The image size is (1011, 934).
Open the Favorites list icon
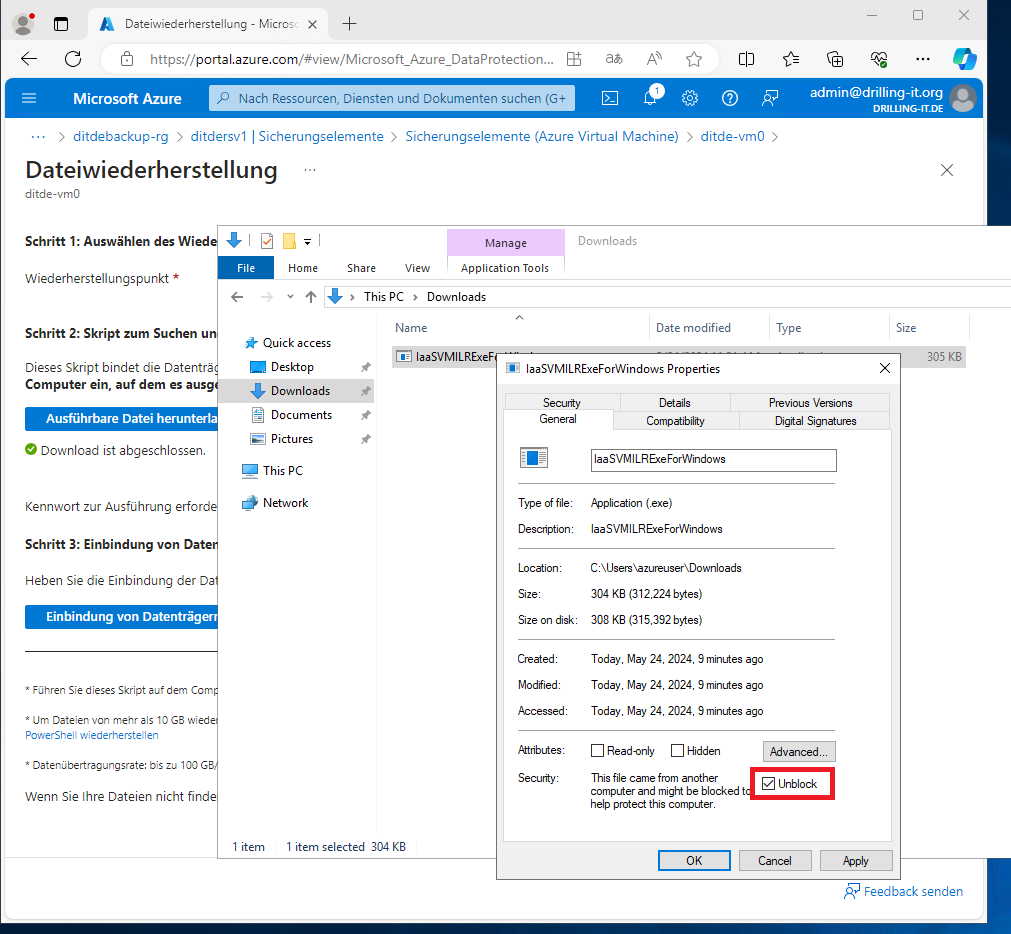click(791, 59)
